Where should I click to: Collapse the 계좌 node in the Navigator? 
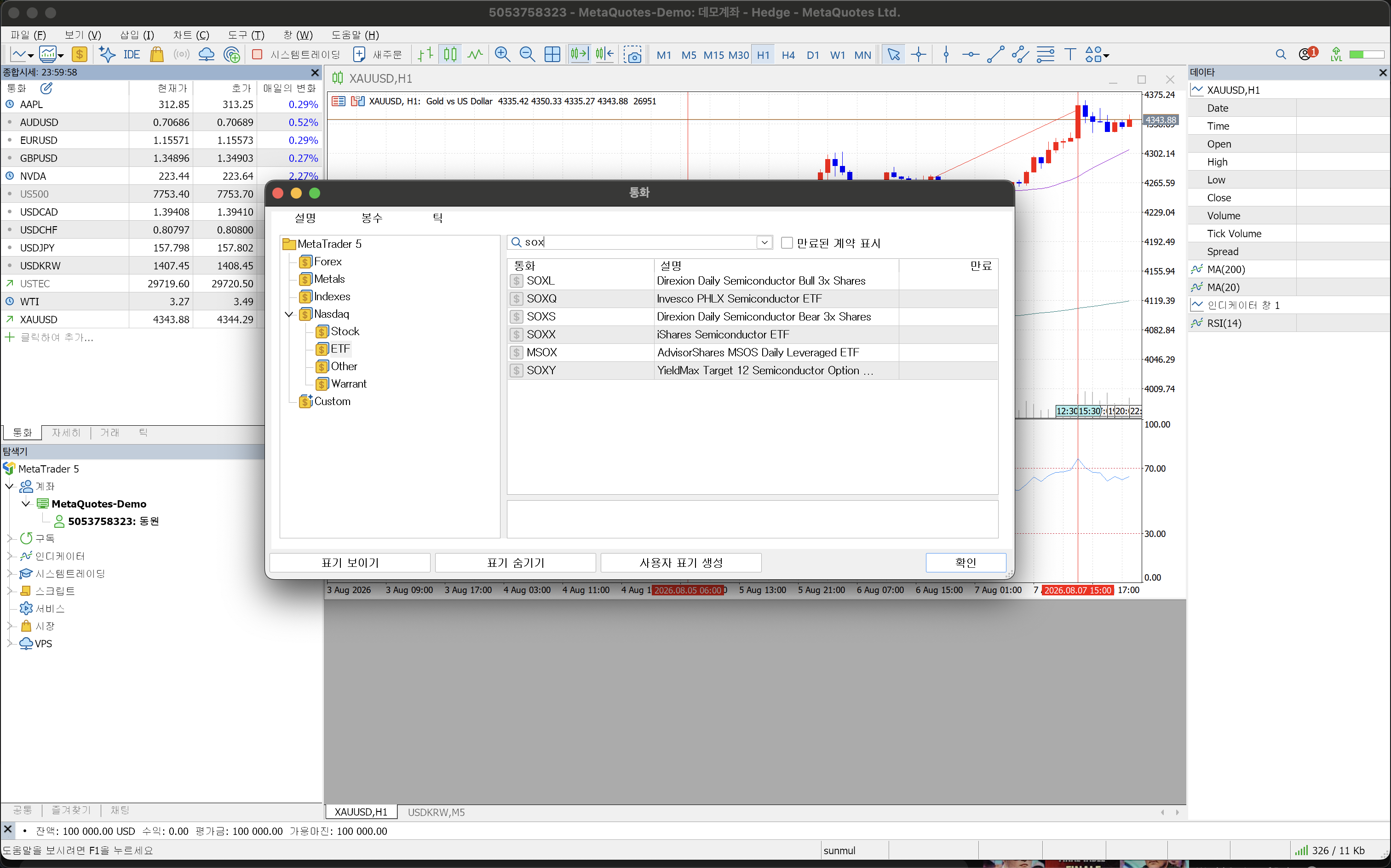click(x=9, y=486)
